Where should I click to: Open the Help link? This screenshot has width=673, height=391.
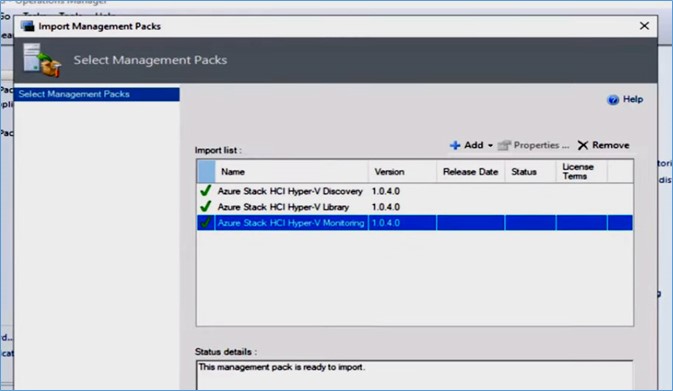tap(633, 99)
